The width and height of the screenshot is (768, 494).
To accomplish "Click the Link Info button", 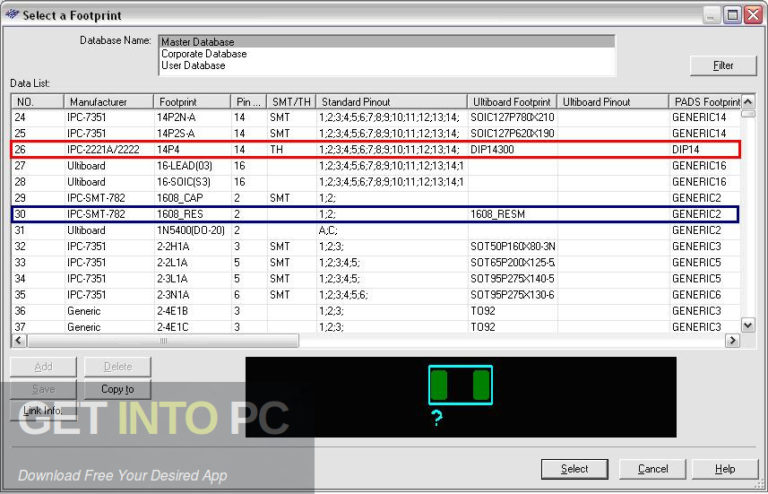I will coord(43,411).
